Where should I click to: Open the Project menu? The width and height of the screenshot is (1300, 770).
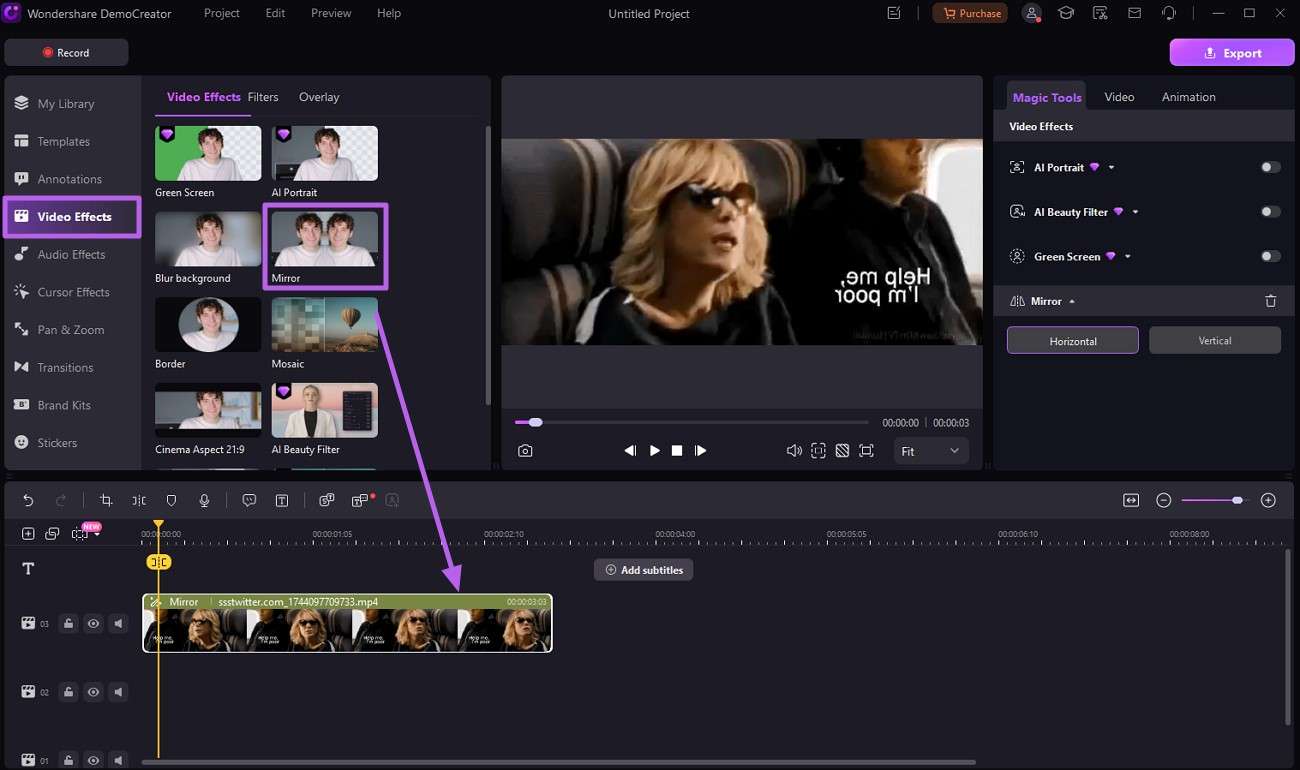(222, 13)
